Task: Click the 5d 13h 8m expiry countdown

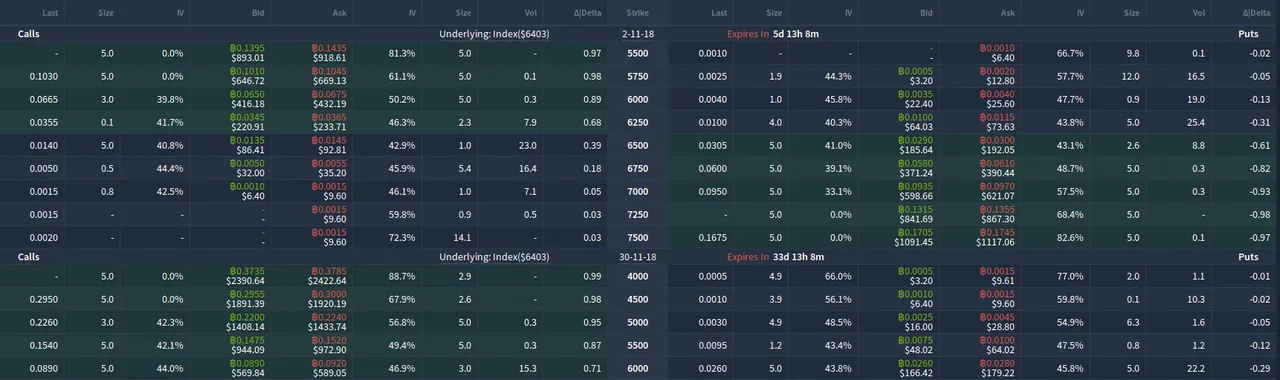Action: click(797, 33)
